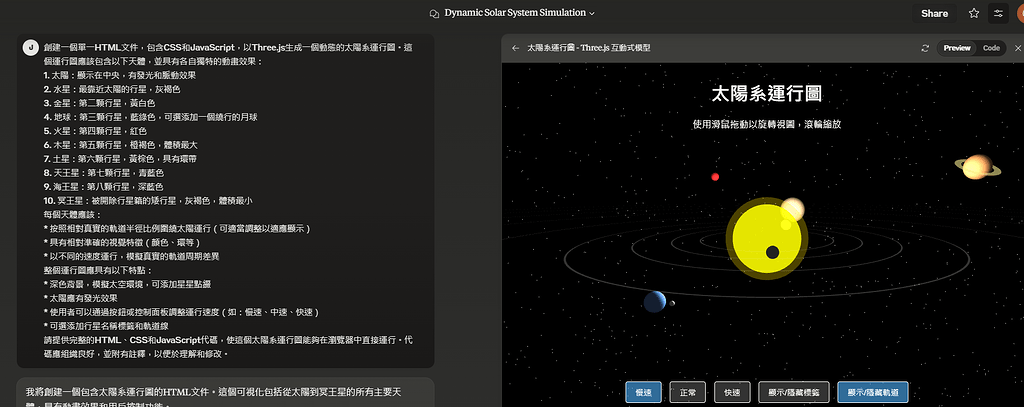Click the artifact title 太陽系運行圖 - Three.js 互動式模型
Viewport: 1024px width, 407px height.
coord(588,48)
